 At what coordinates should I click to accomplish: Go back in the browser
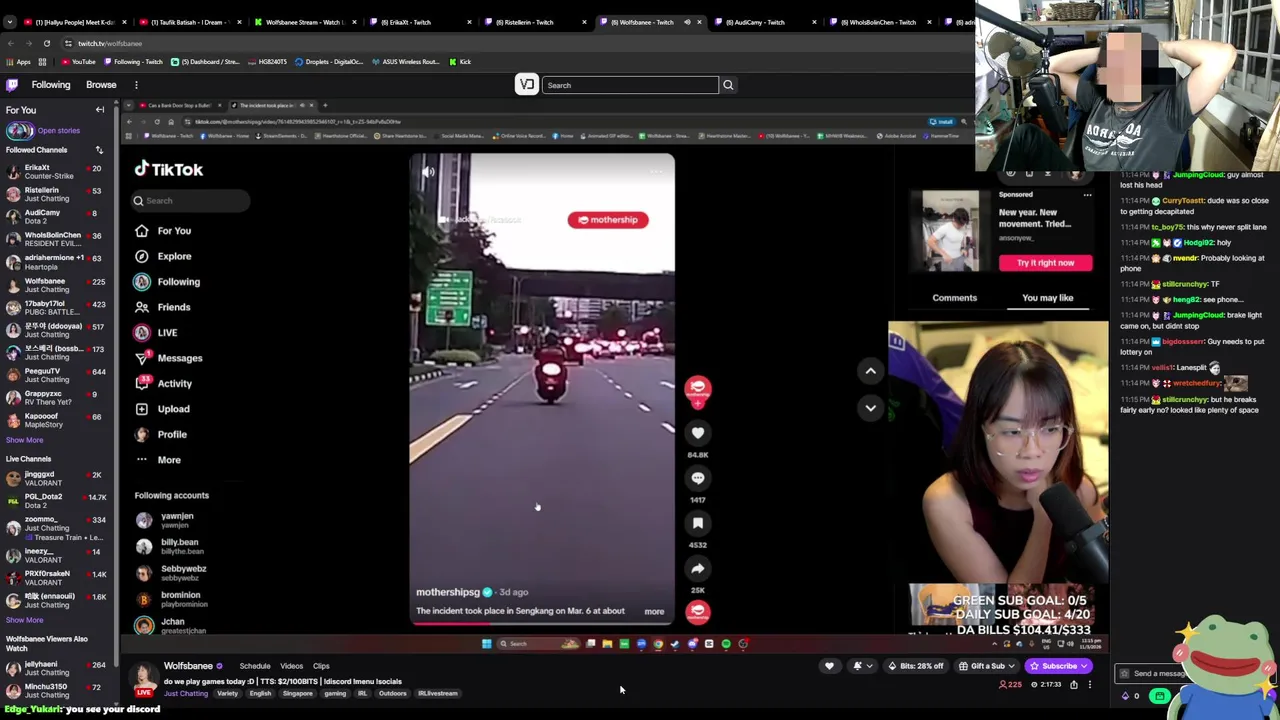coord(10,43)
